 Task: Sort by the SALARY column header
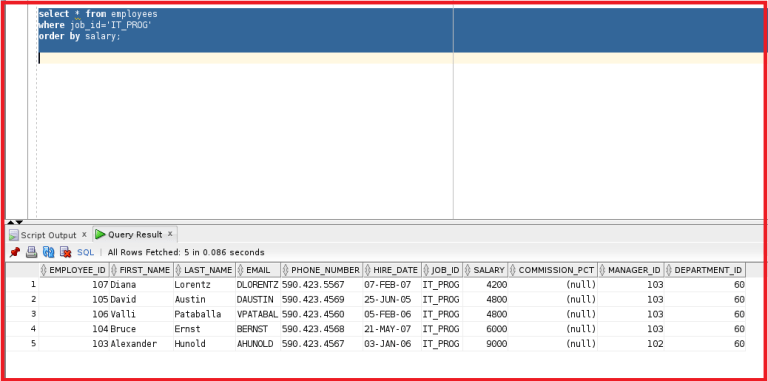click(x=485, y=270)
